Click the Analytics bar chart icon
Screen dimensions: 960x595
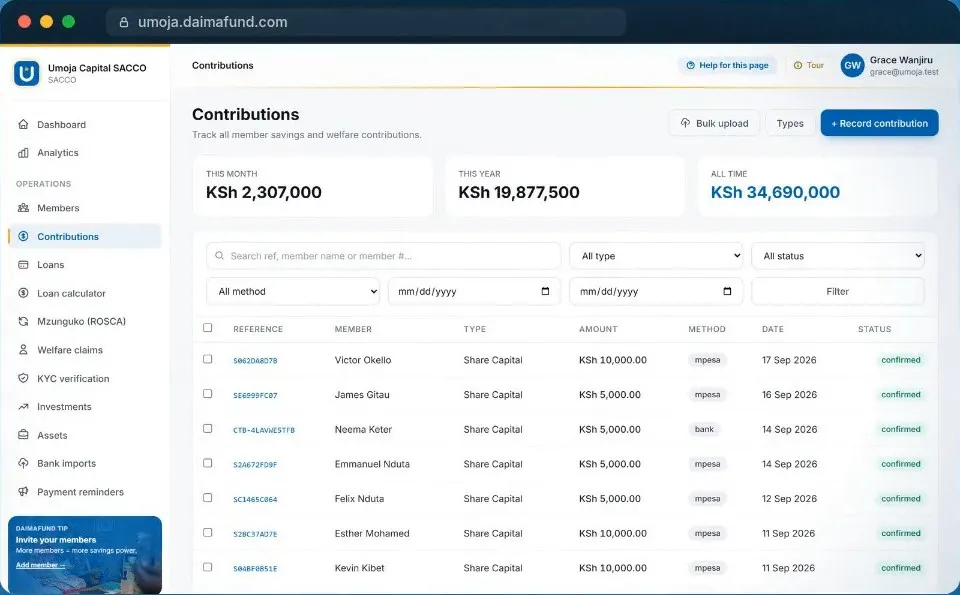tap(23, 152)
